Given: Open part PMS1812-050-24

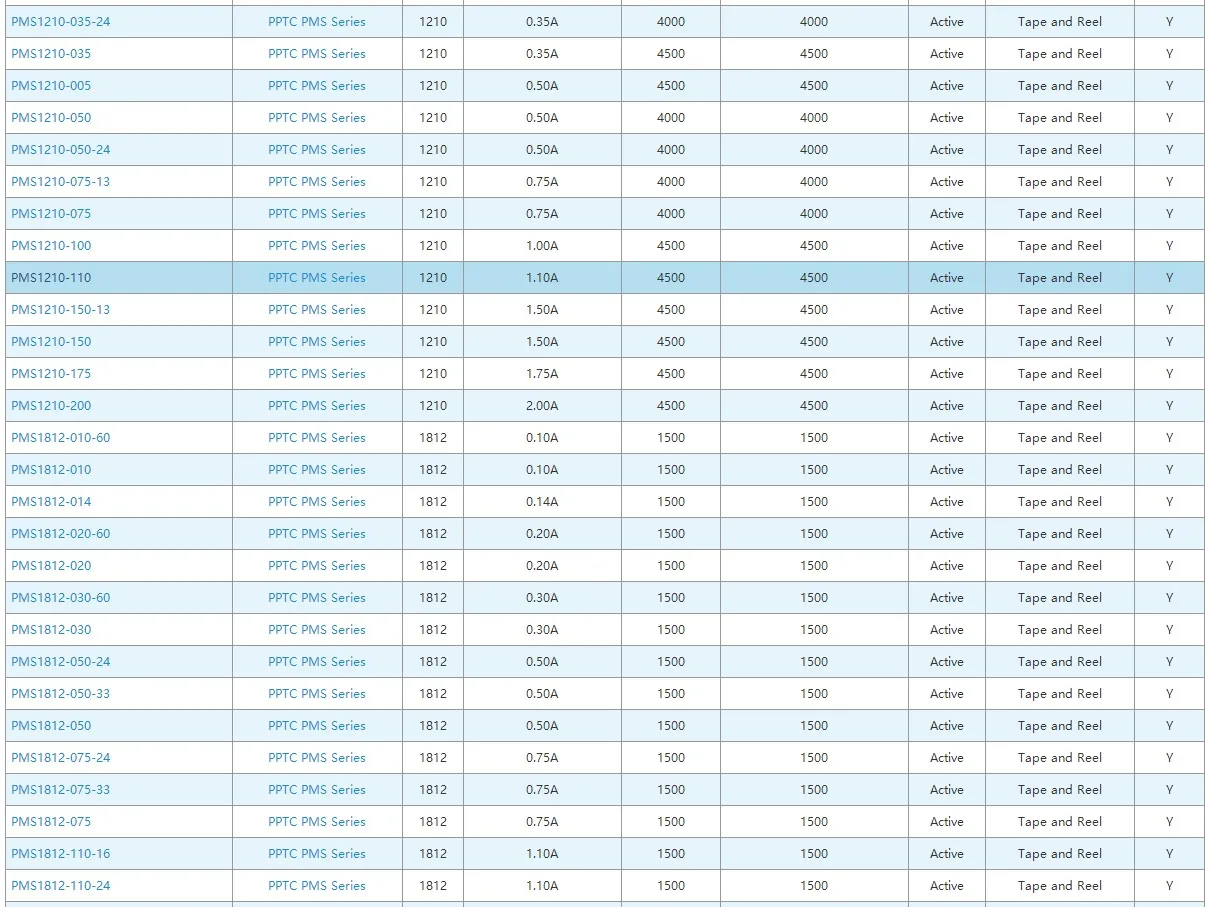Looking at the screenshot, I should pyautogui.click(x=61, y=662).
